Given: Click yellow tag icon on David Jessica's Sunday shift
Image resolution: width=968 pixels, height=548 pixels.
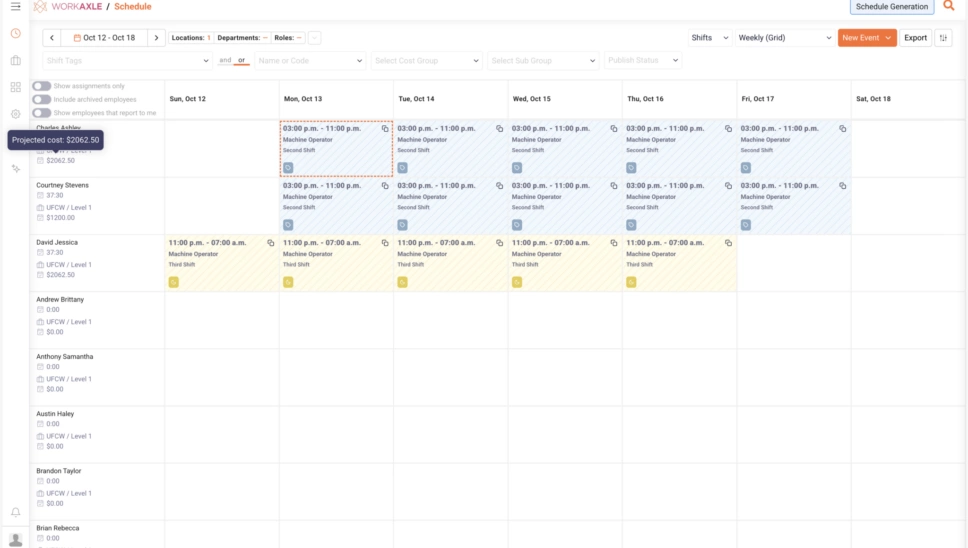Looking at the screenshot, I should (x=173, y=282).
